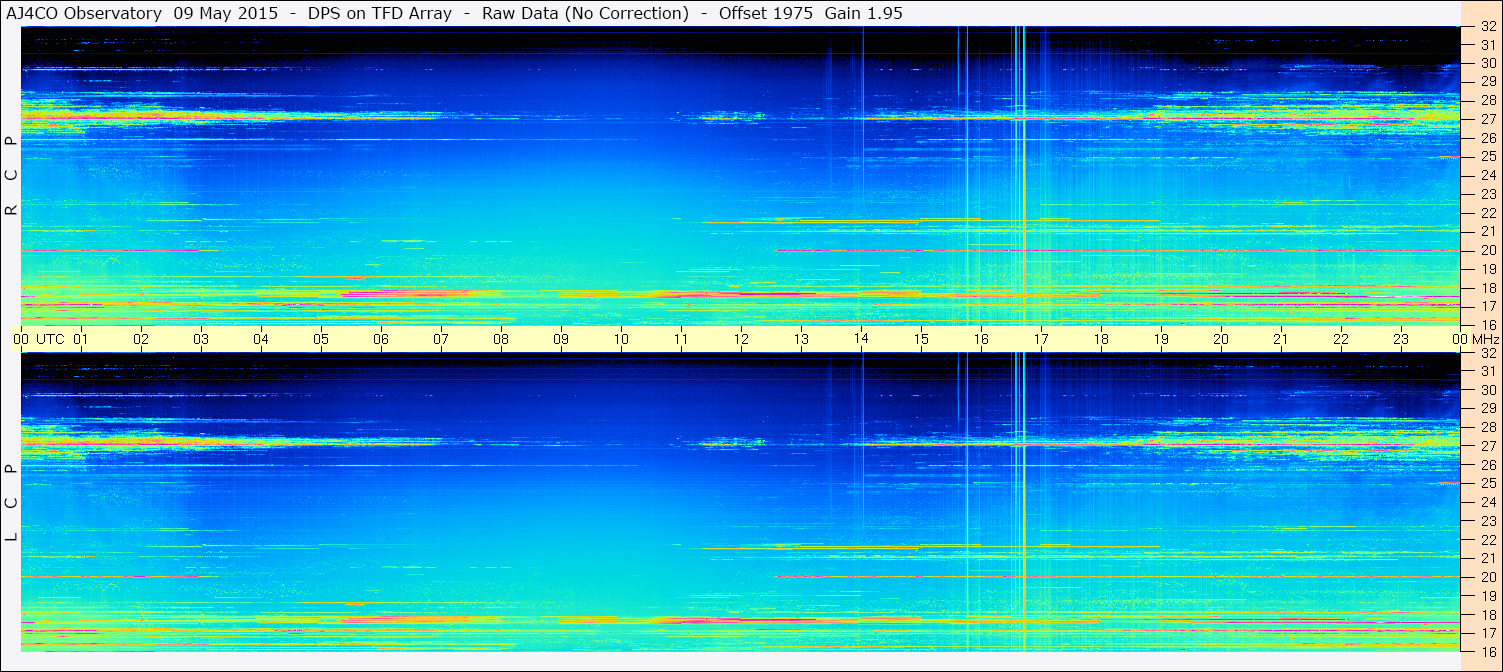This screenshot has width=1503, height=672.
Task: Select the 01 hour marker on UTC axis
Action: pos(81,339)
